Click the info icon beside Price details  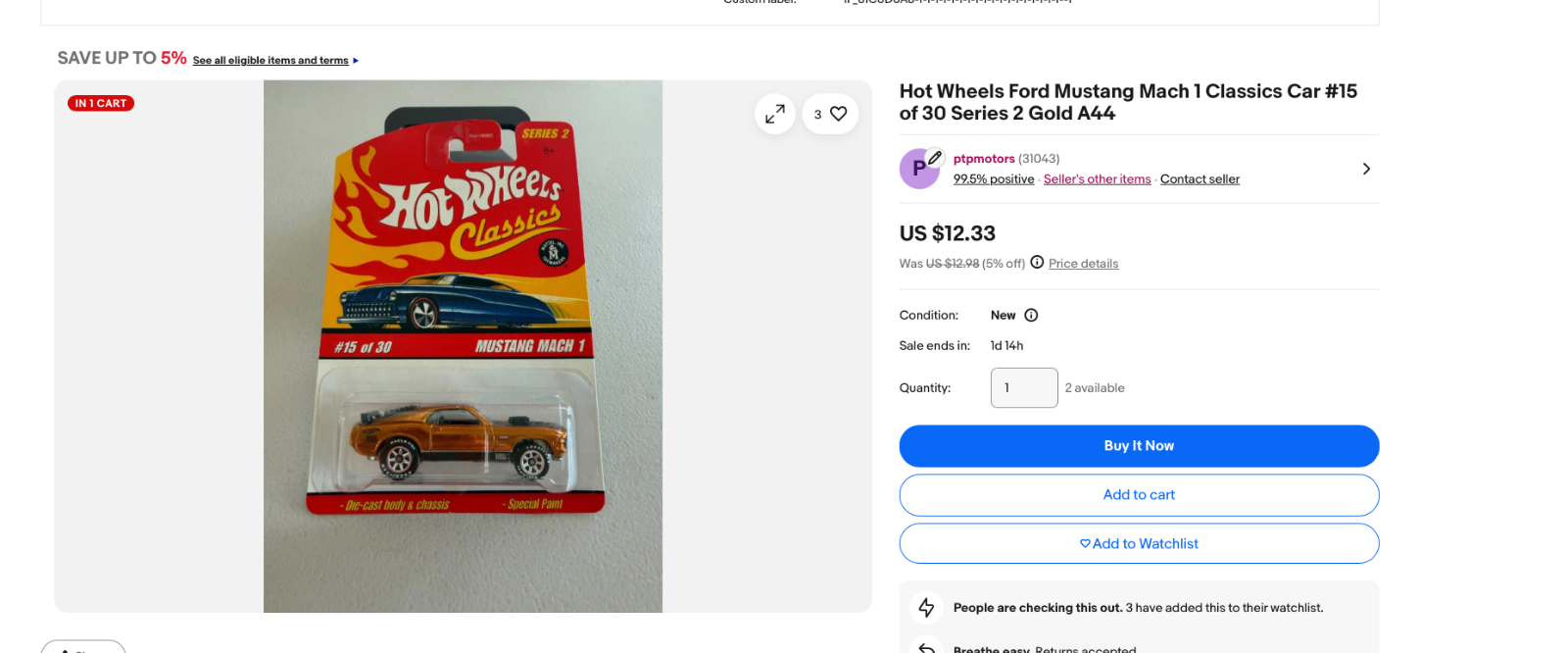click(x=1037, y=262)
